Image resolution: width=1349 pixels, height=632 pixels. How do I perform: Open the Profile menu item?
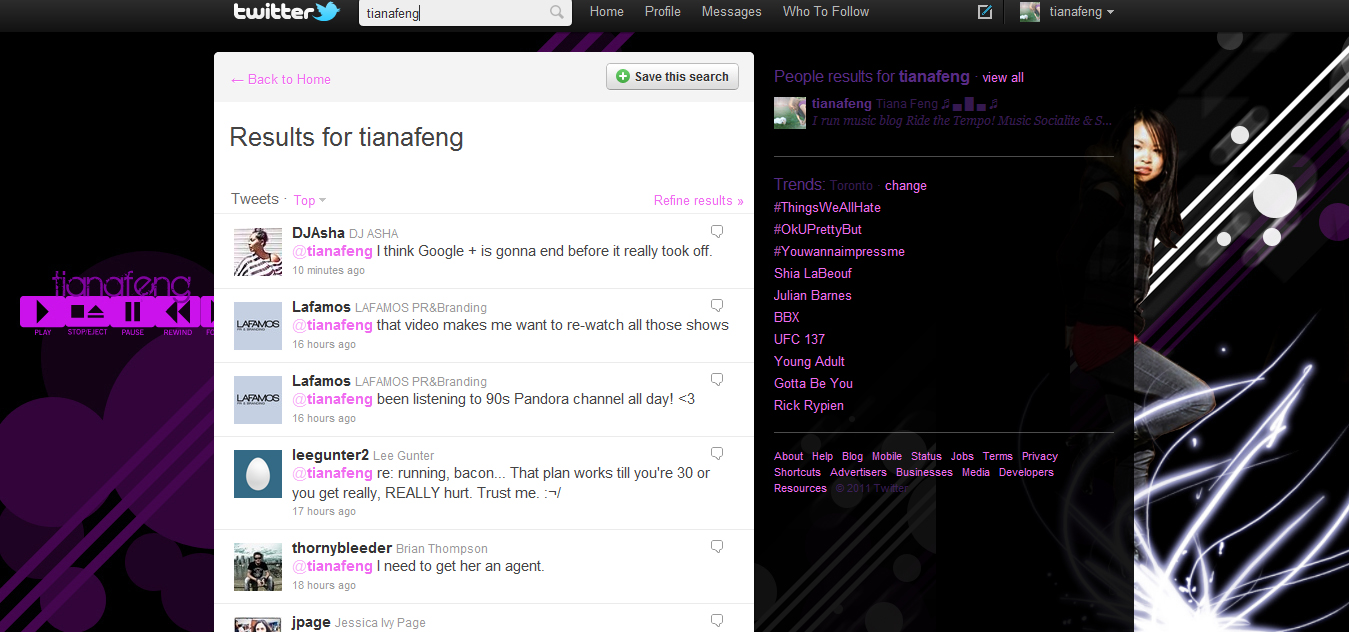point(662,12)
